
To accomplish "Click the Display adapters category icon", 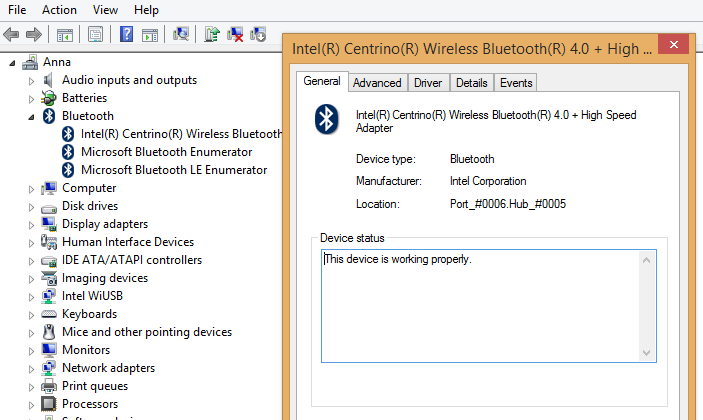I will (x=49, y=224).
